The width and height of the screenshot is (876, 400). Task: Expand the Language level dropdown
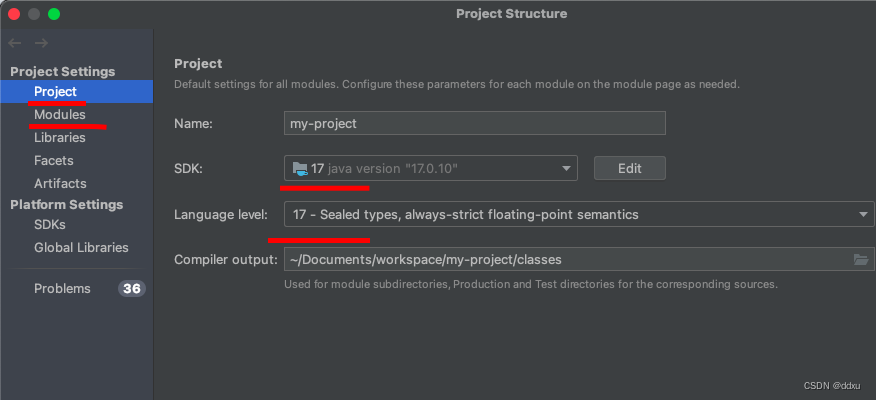pyautogui.click(x=864, y=214)
